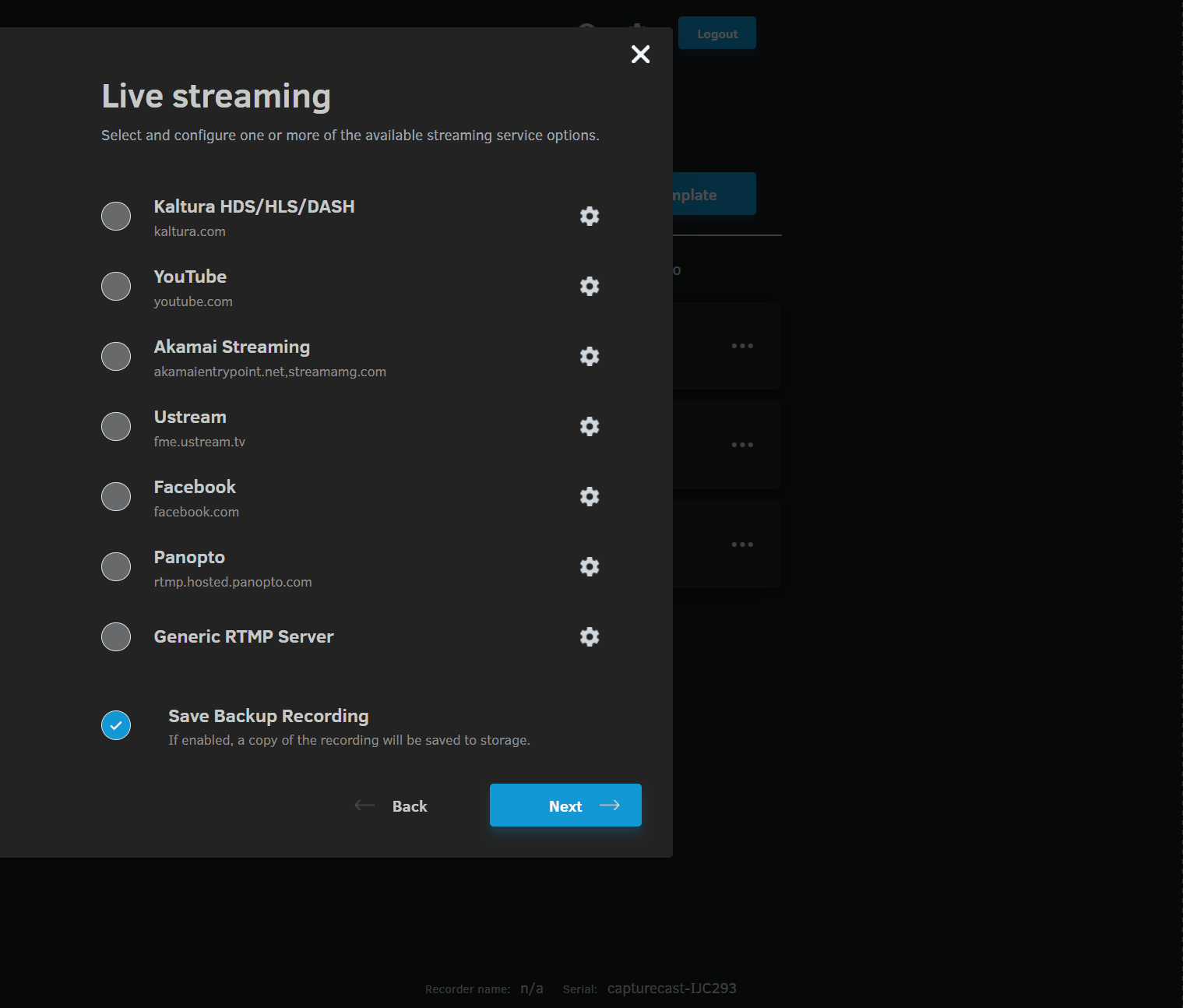Screen dimensions: 1183x1008
Task: Enable the Kaltura HDS/HLS/DASH service toggle
Action: coord(116,216)
